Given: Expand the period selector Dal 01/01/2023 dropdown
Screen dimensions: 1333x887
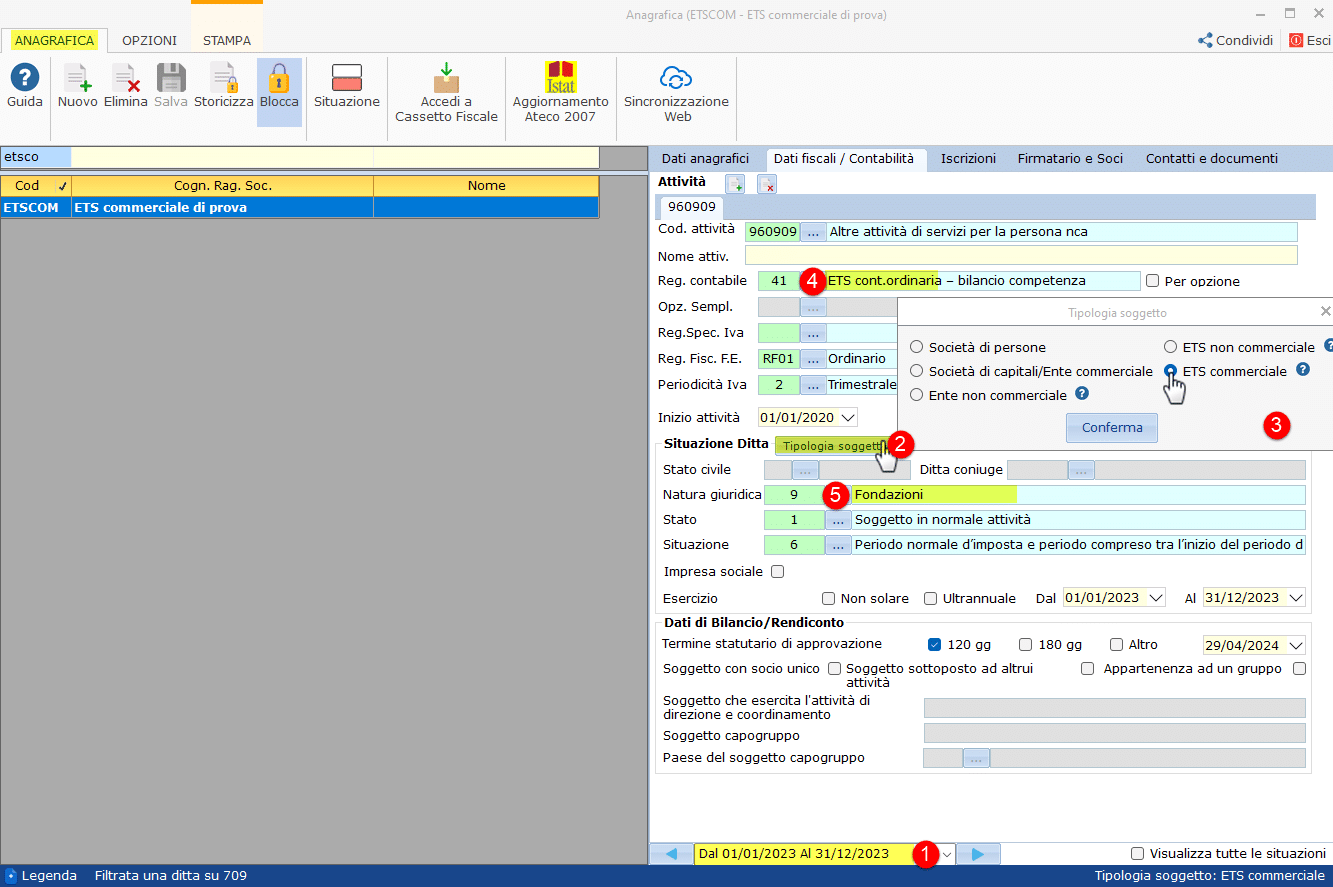Looking at the screenshot, I should (x=946, y=854).
